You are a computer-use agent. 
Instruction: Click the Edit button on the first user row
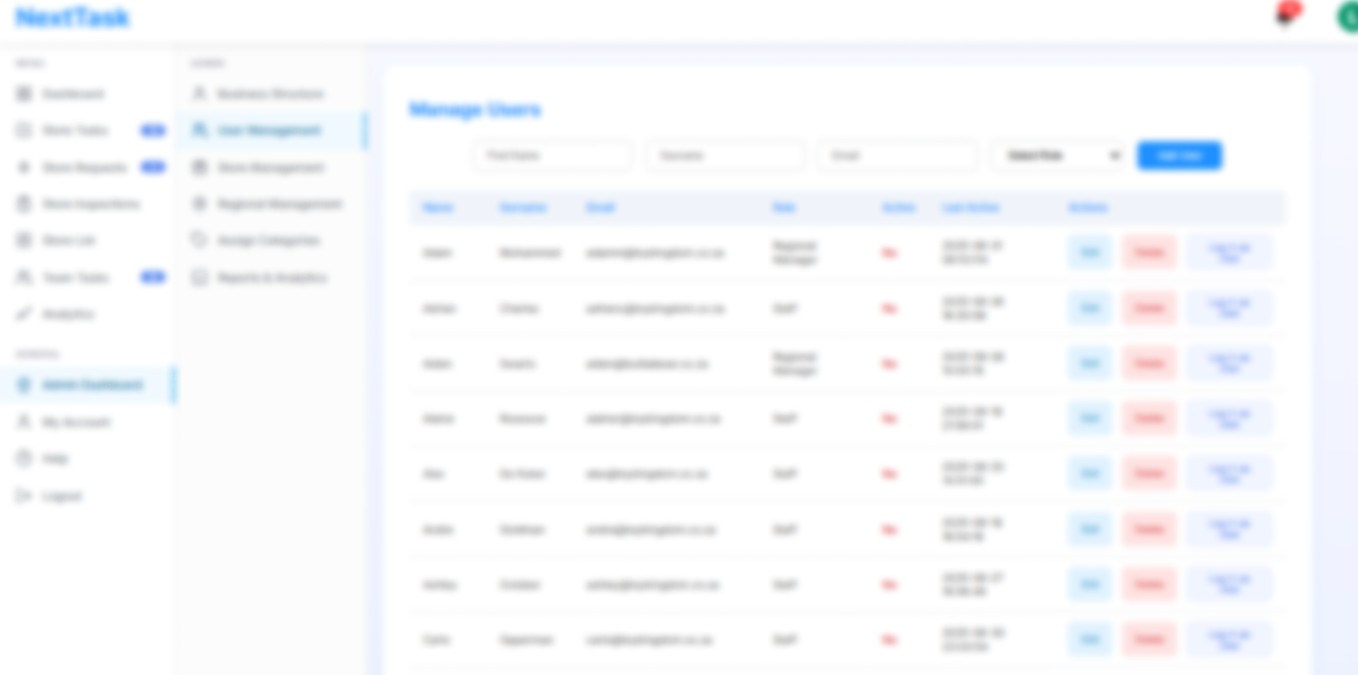[x=1089, y=252]
